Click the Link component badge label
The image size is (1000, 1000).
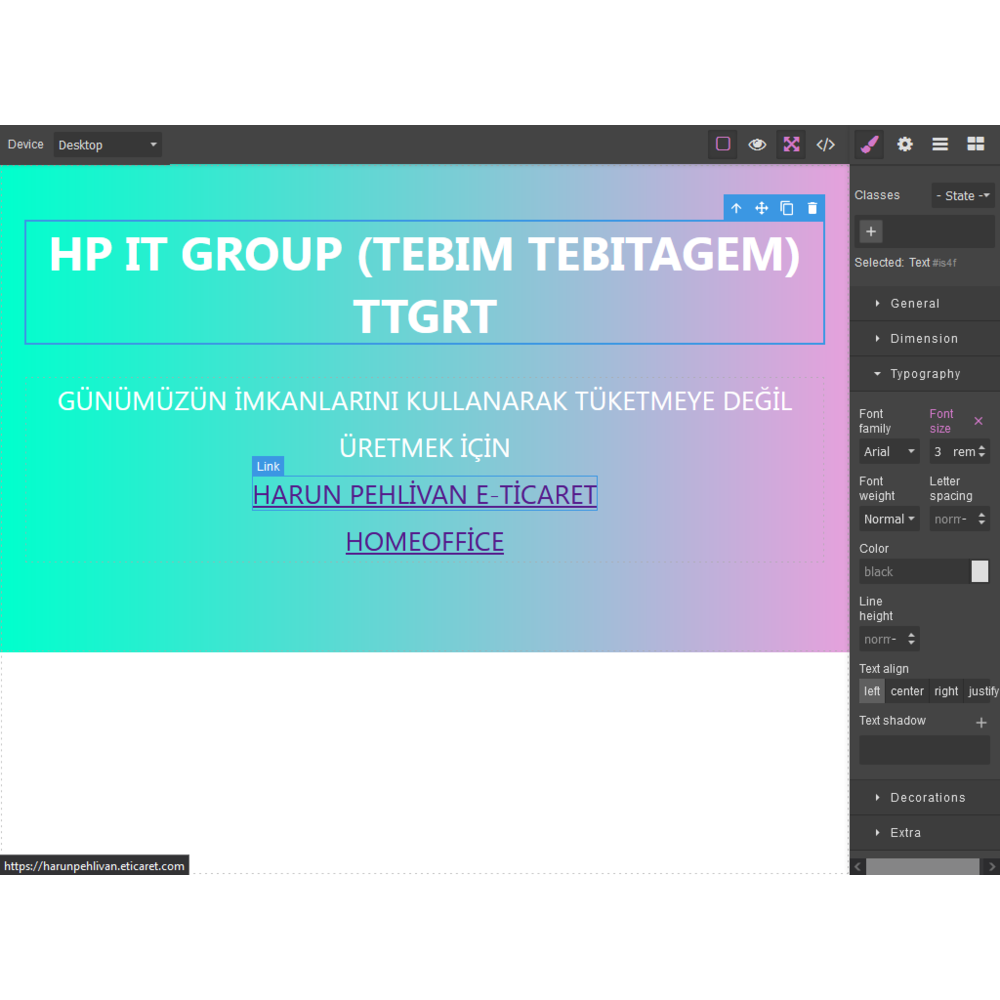268,466
